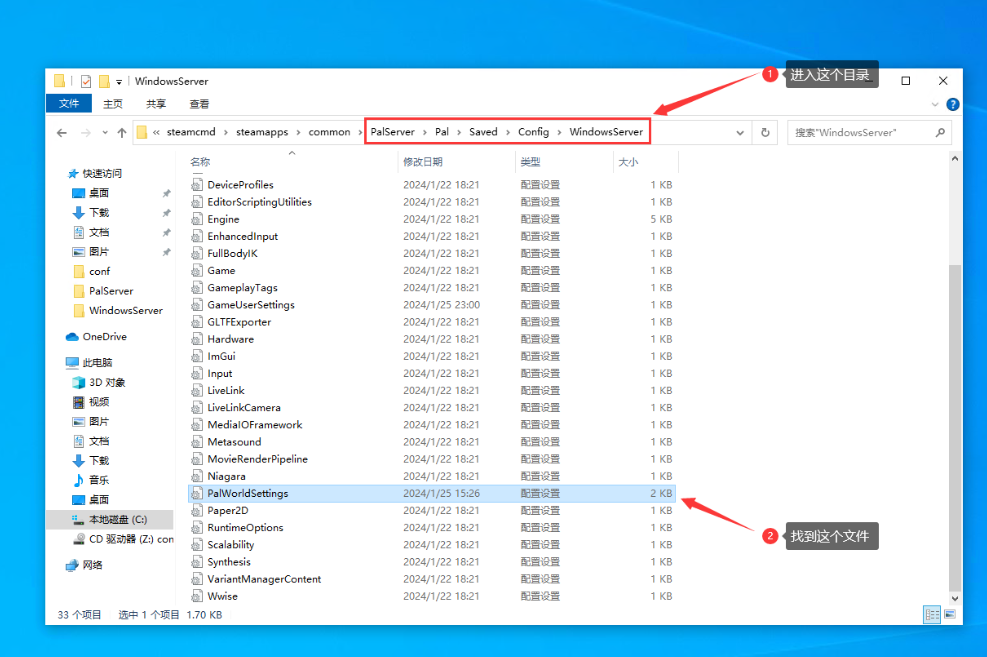Sort files by the 大小 column header
987x657 pixels.
(x=628, y=162)
